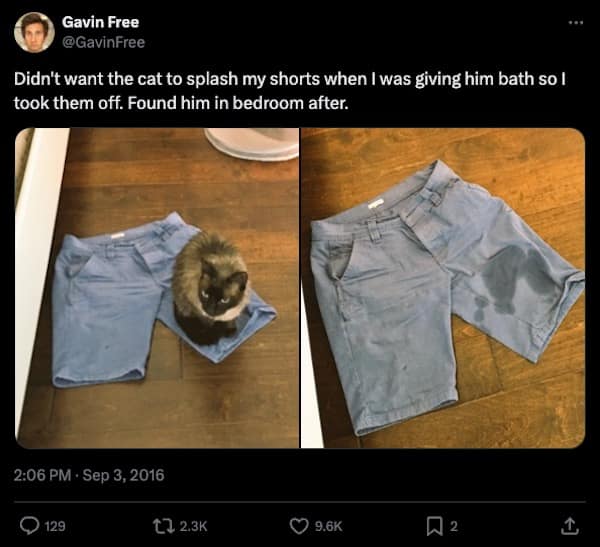Click the 2:06 PM · Sep 3, 2016 timestamp

(89, 475)
